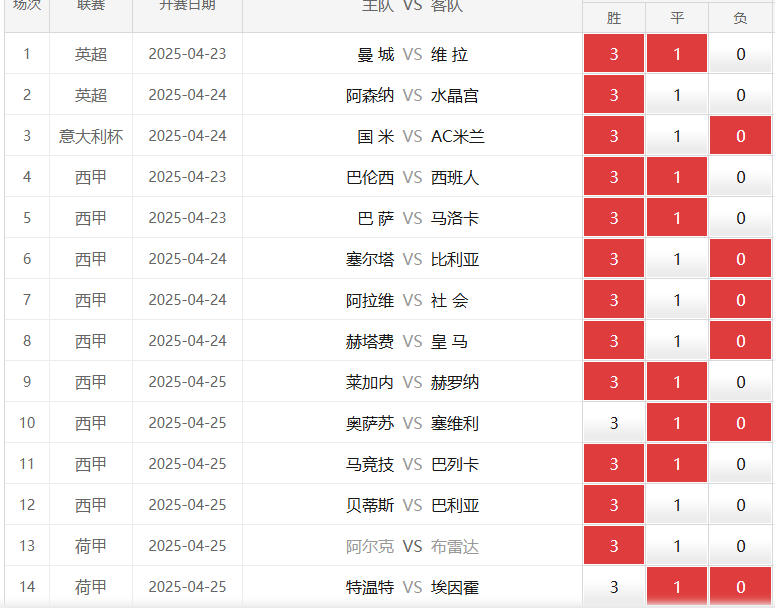Click date 2025-04-25 in row 14
This screenshot has height=609, width=775.
coord(187,587)
